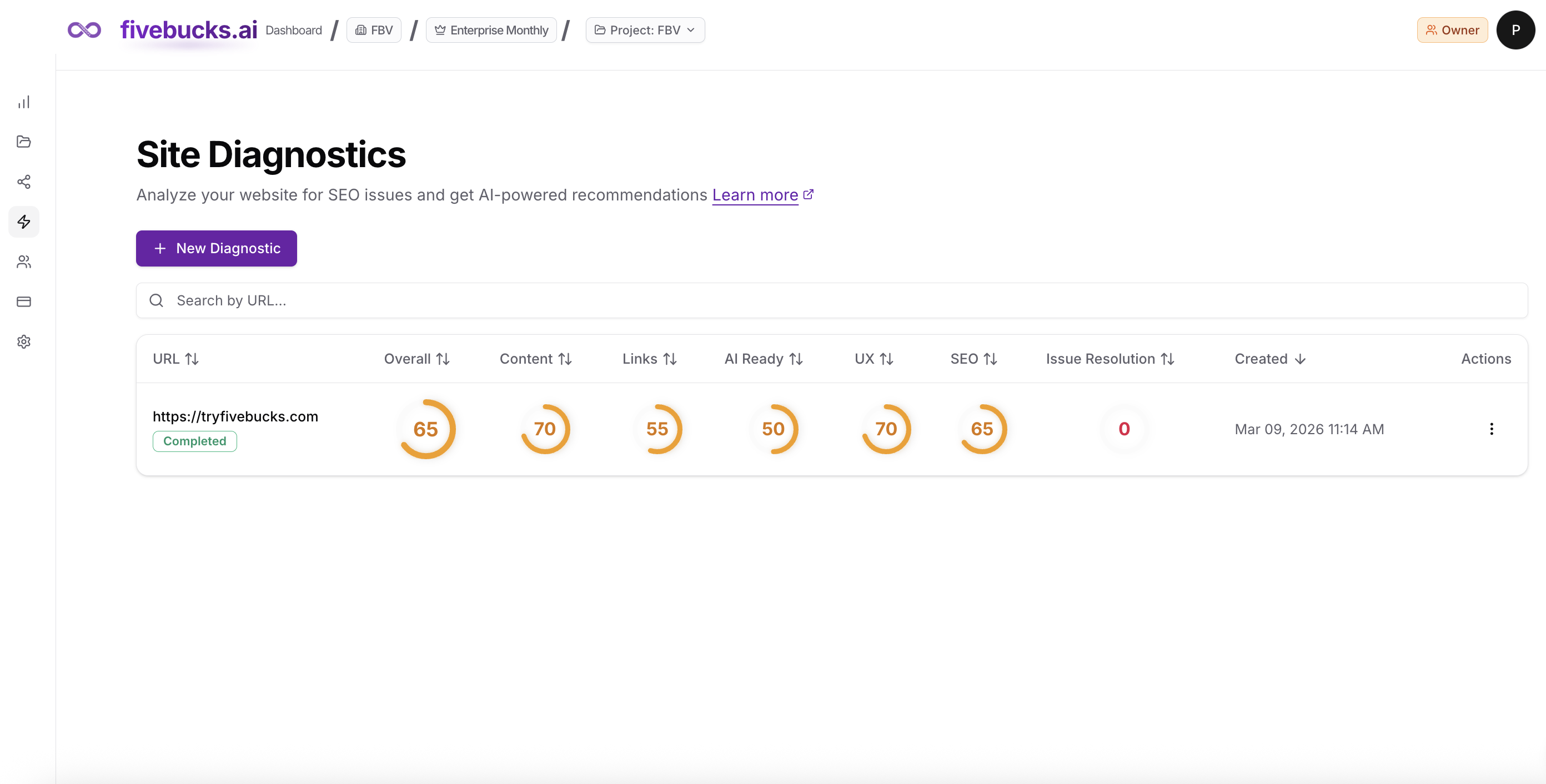Click the P user avatar
This screenshot has width=1546, height=784.
[1515, 30]
